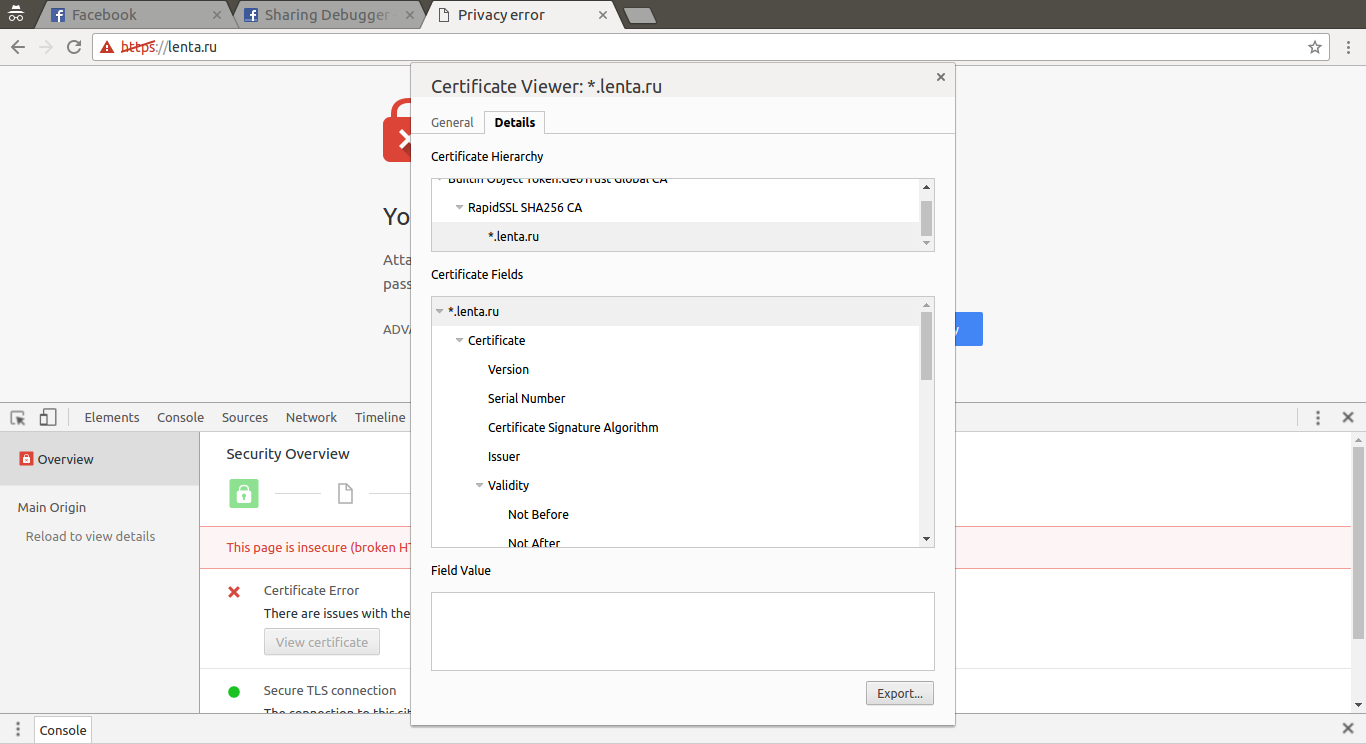Click the red X Certificate Error icon

tap(234, 592)
